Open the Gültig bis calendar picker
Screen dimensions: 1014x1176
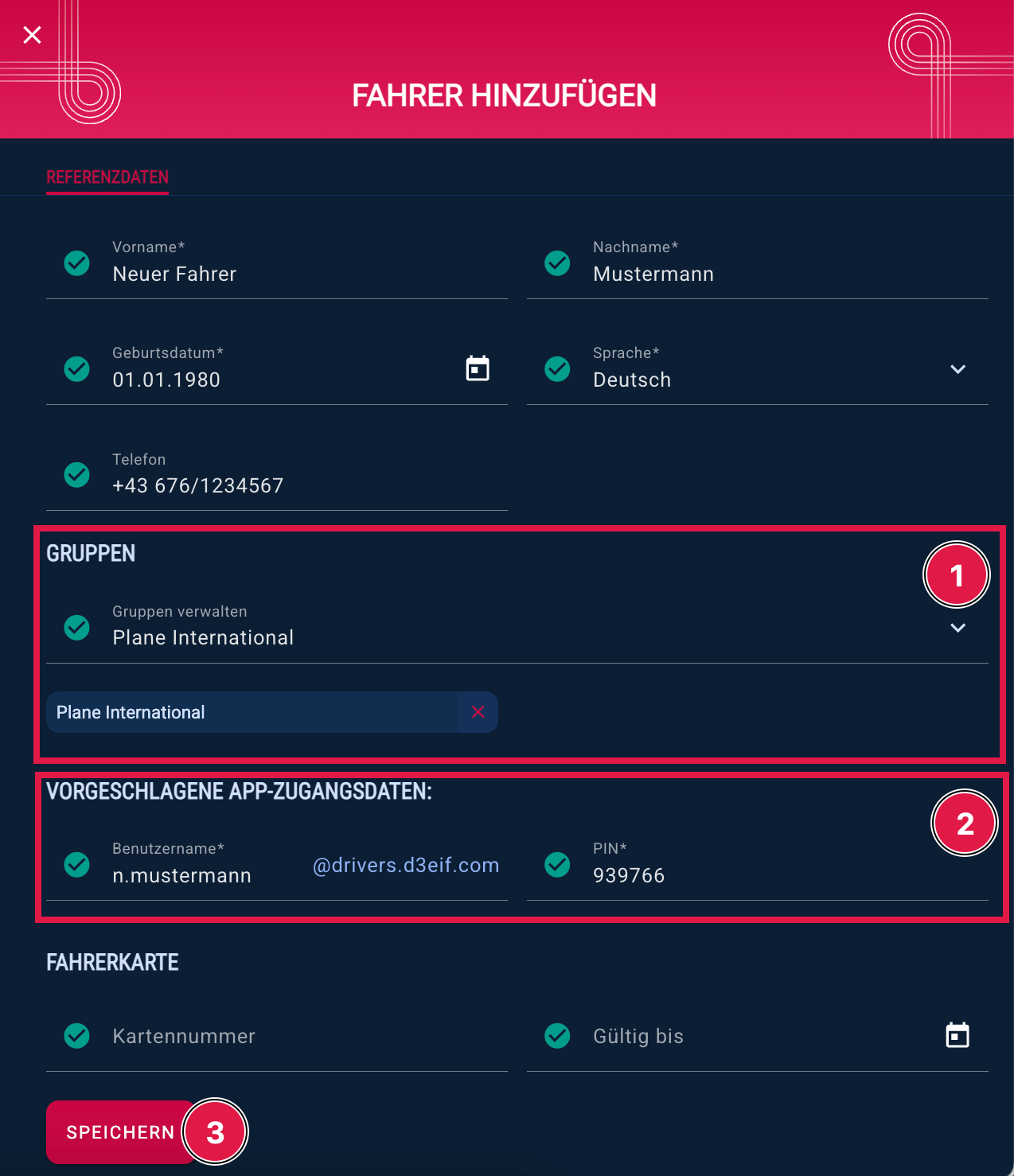pos(957,1035)
